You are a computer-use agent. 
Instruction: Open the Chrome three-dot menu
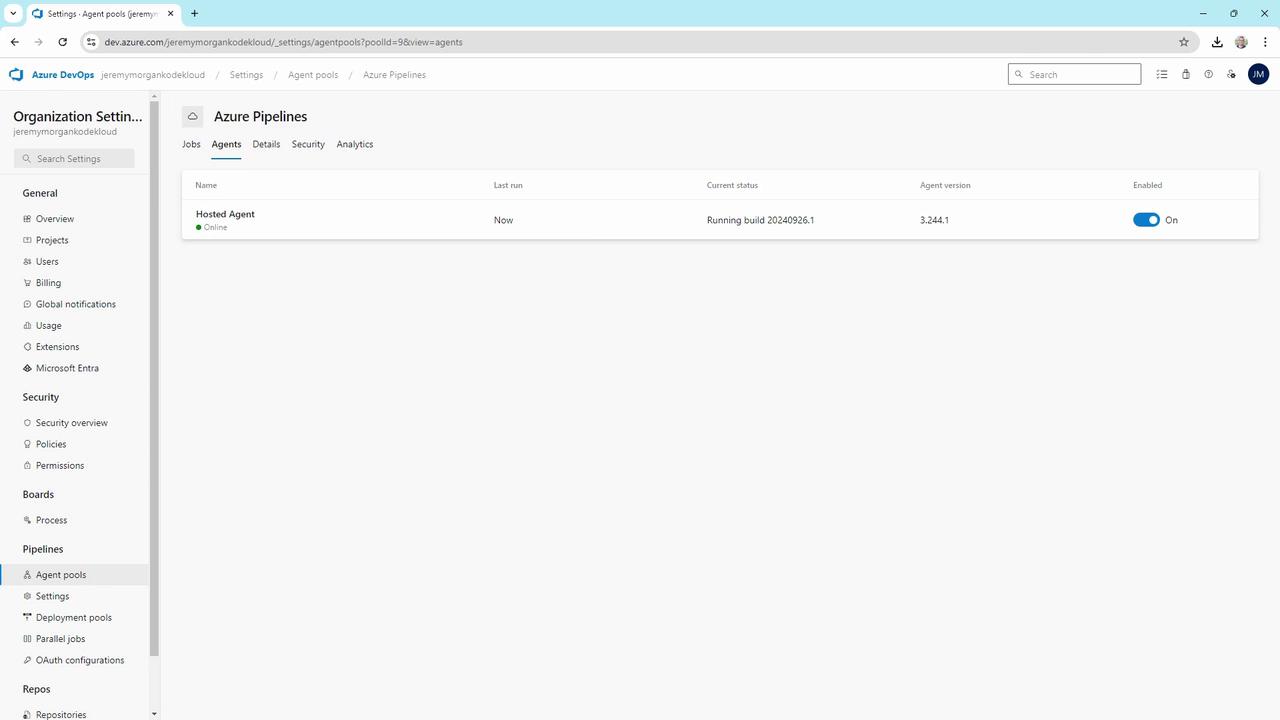[1265, 42]
